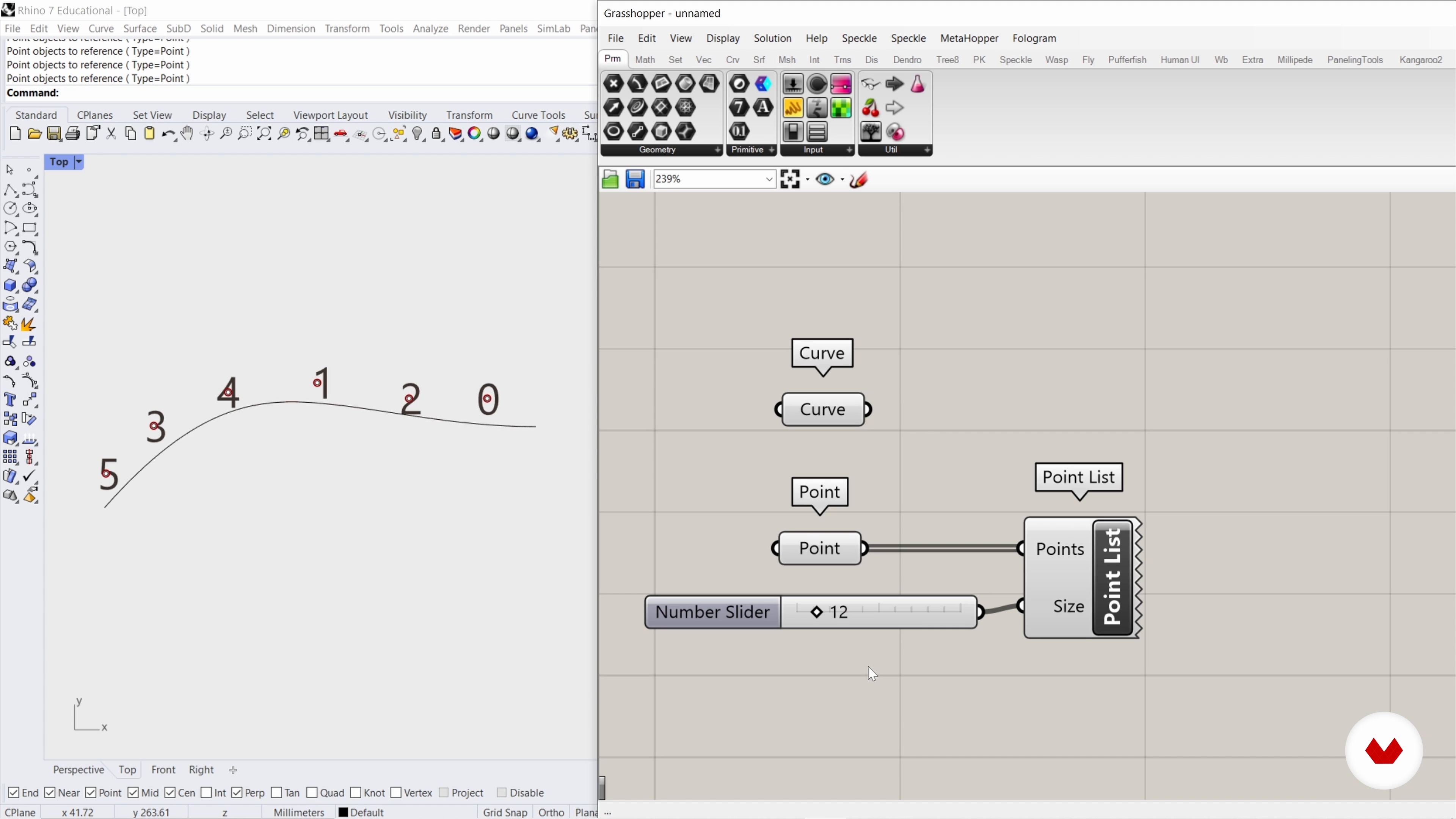This screenshot has height=819, width=1456.
Task: Click the Number Slider handle at 12
Action: (x=816, y=612)
